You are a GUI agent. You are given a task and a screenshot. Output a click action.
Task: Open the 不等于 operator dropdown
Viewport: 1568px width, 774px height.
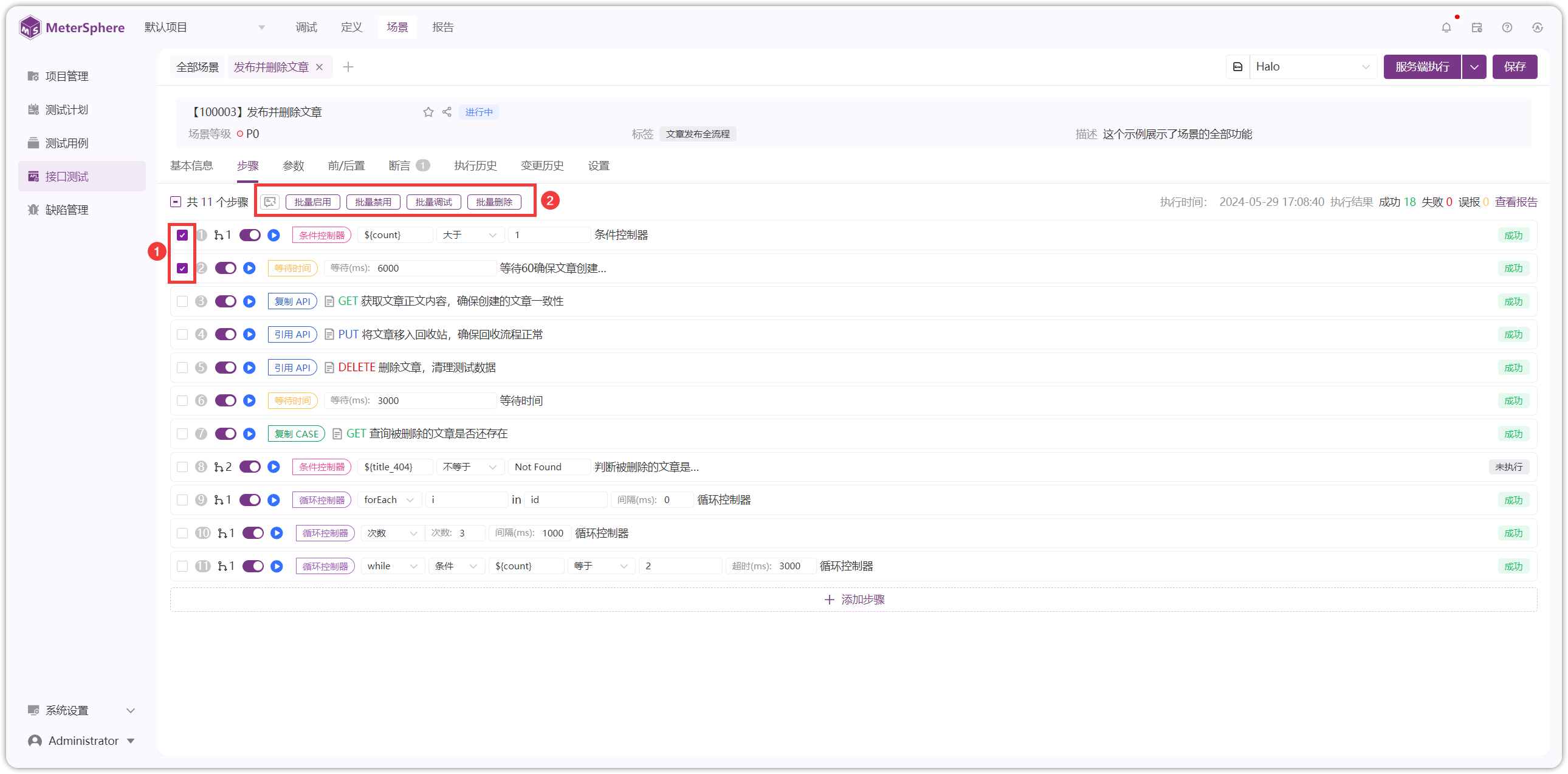(469, 467)
